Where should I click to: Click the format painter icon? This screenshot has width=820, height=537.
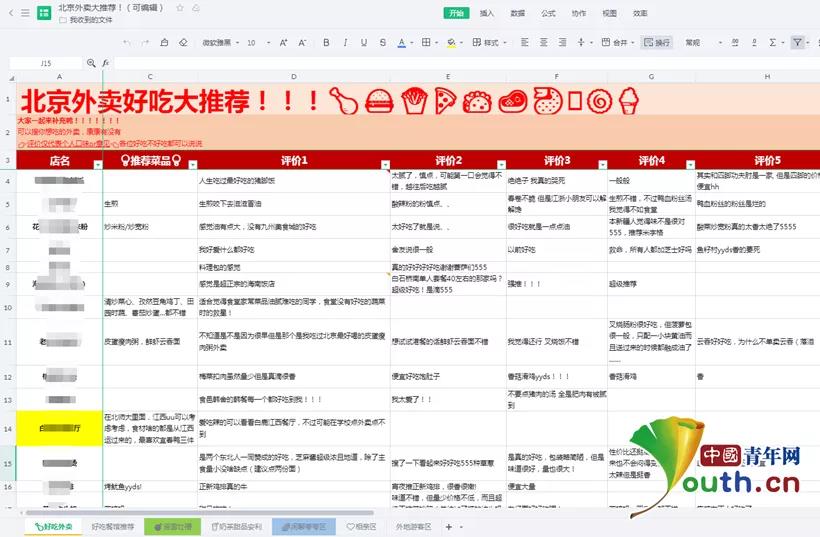pos(164,43)
